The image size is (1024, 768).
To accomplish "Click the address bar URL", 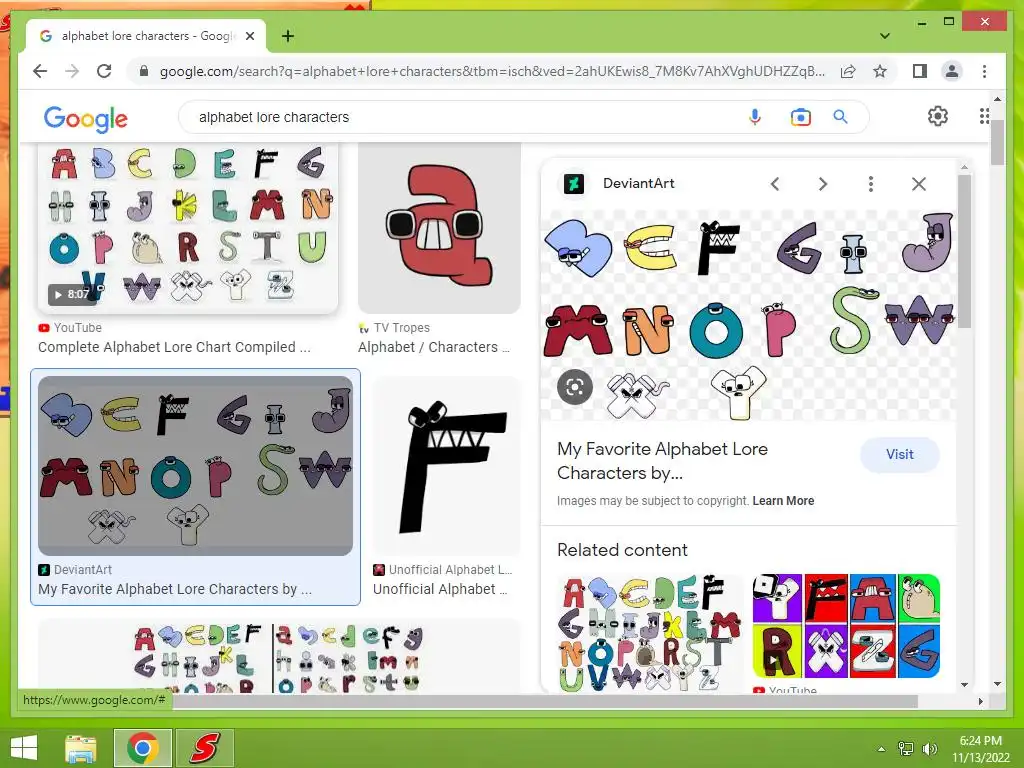I will click(x=492, y=71).
